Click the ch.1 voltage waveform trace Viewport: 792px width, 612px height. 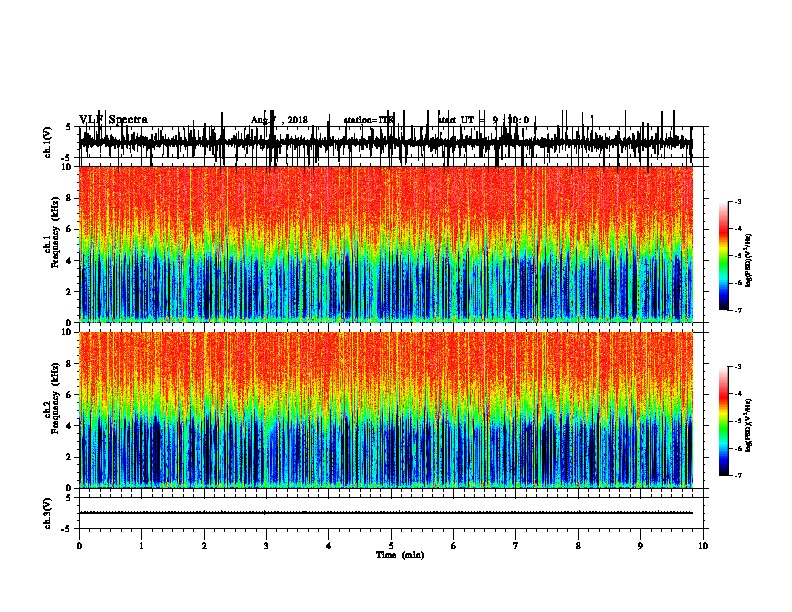[x=386, y=142]
